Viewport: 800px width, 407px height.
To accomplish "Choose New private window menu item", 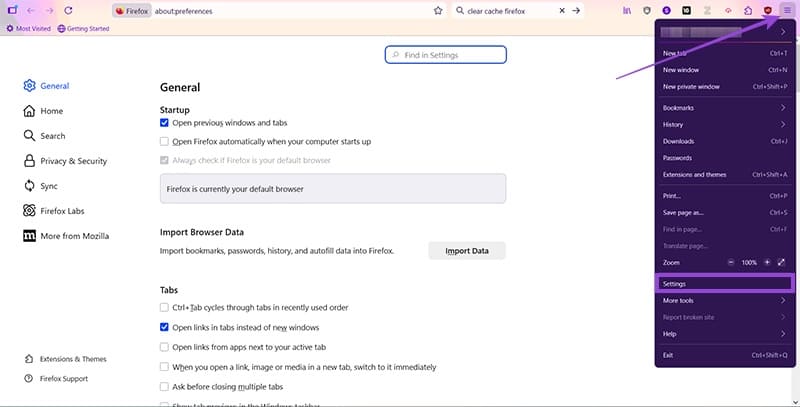I will (720, 86).
